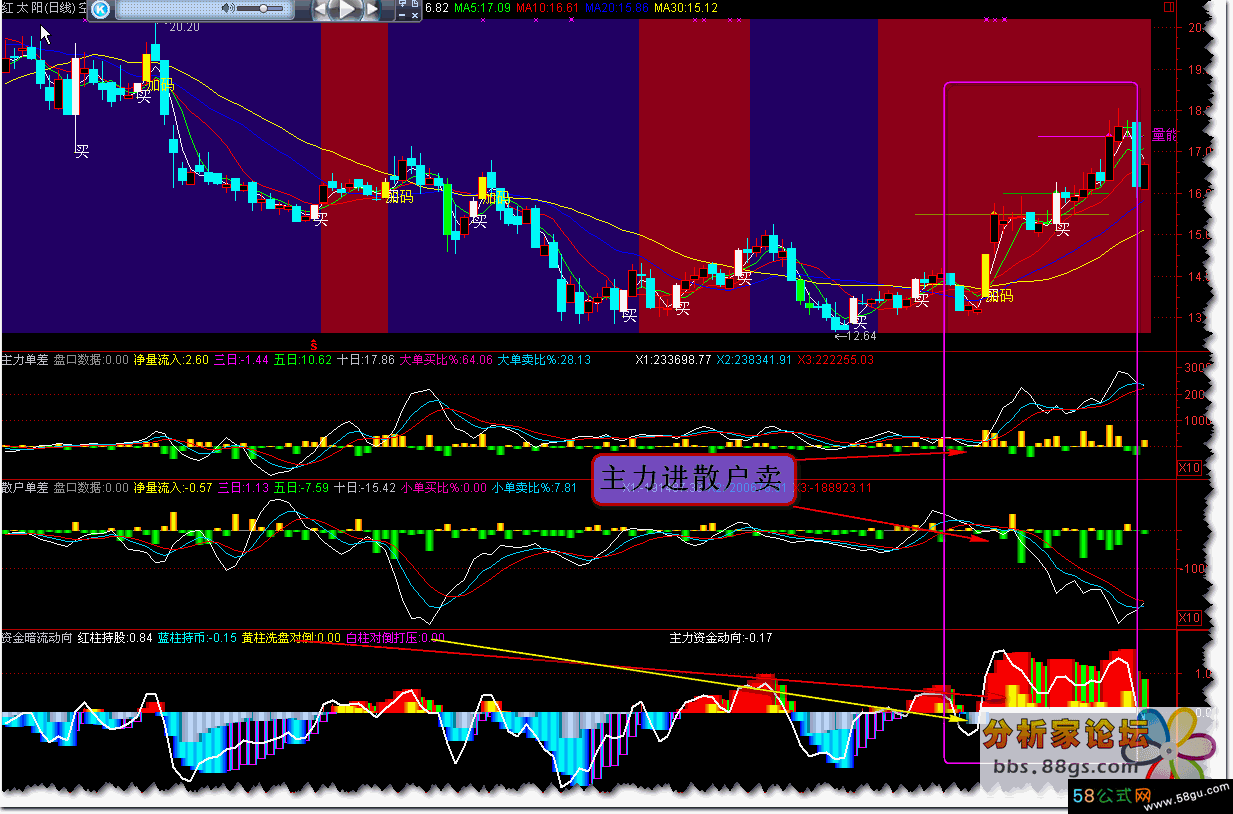Screen dimensions: 1233x814
Task: Click the 大单卖比%:28.13 label
Action: [x=544, y=359]
